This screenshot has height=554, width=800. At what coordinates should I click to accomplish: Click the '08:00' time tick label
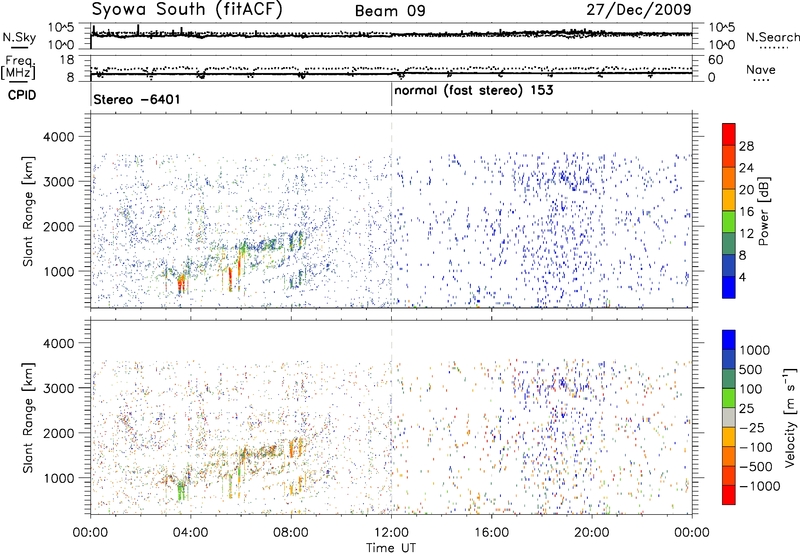click(x=291, y=533)
